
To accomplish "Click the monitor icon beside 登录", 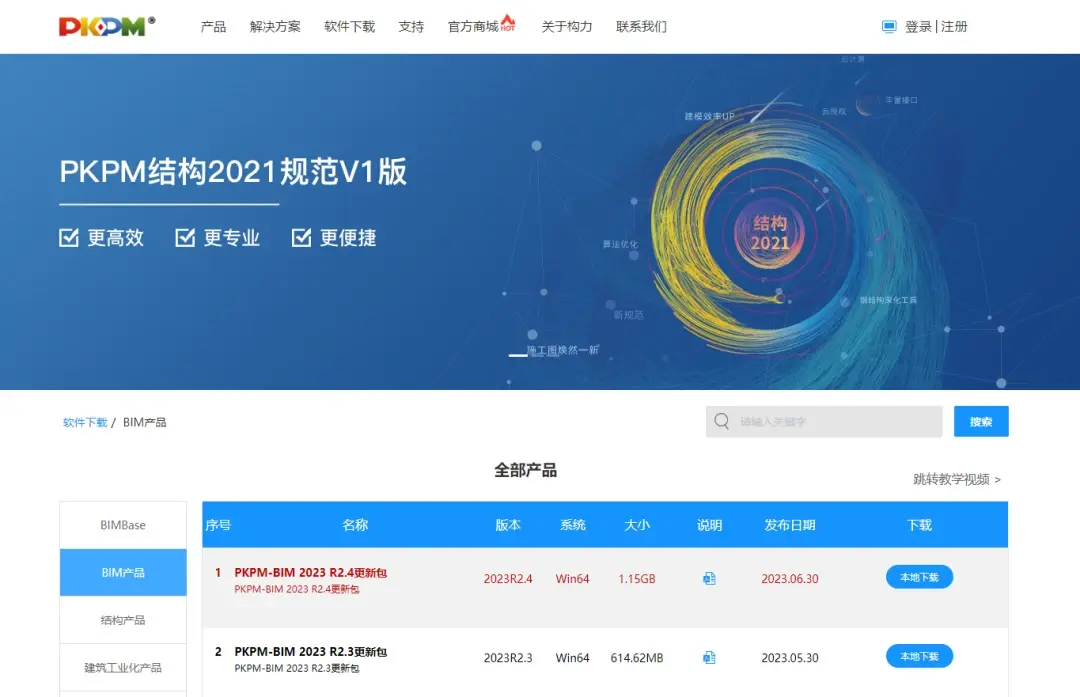I will coord(889,27).
